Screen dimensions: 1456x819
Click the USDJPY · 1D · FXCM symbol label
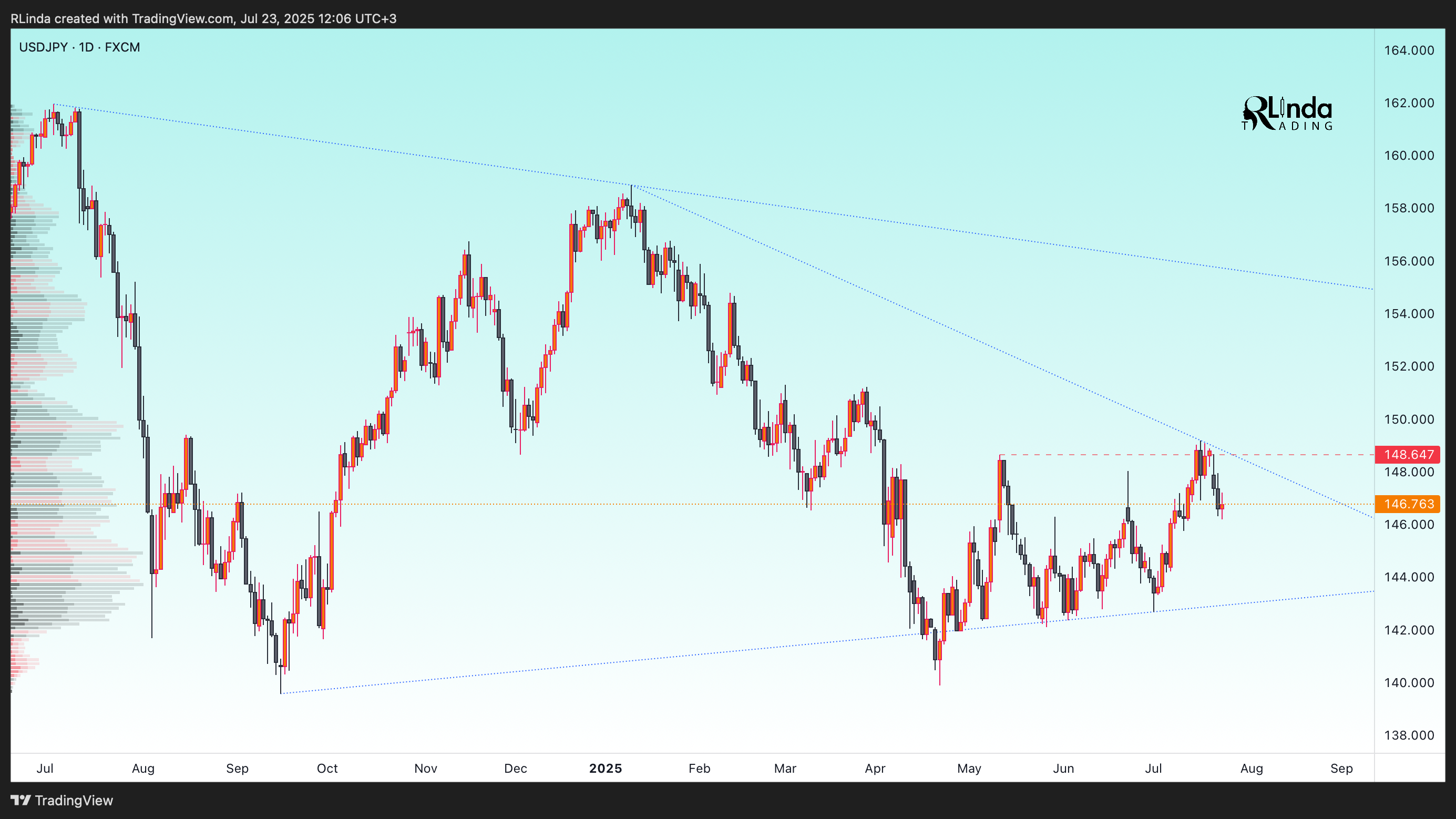[x=80, y=47]
